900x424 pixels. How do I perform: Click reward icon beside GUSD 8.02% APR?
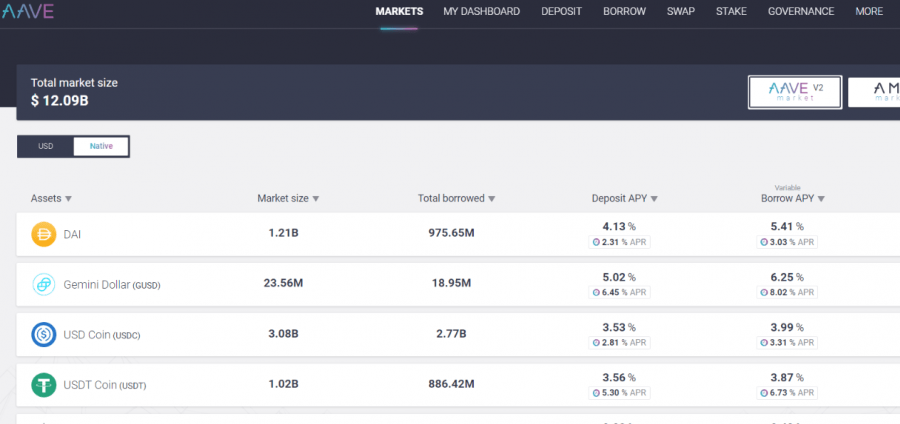763,293
